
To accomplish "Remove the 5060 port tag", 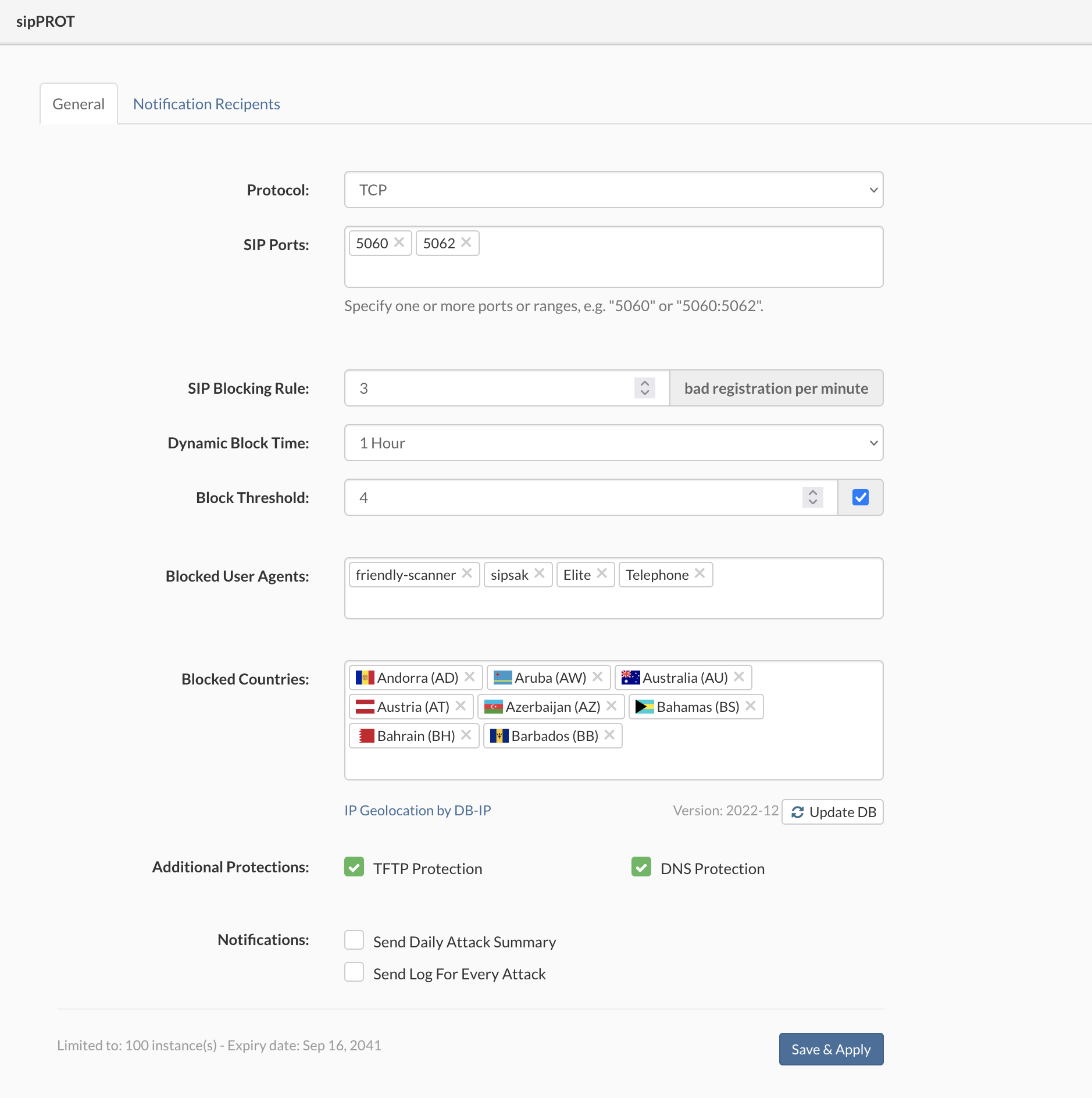I will click(x=399, y=243).
